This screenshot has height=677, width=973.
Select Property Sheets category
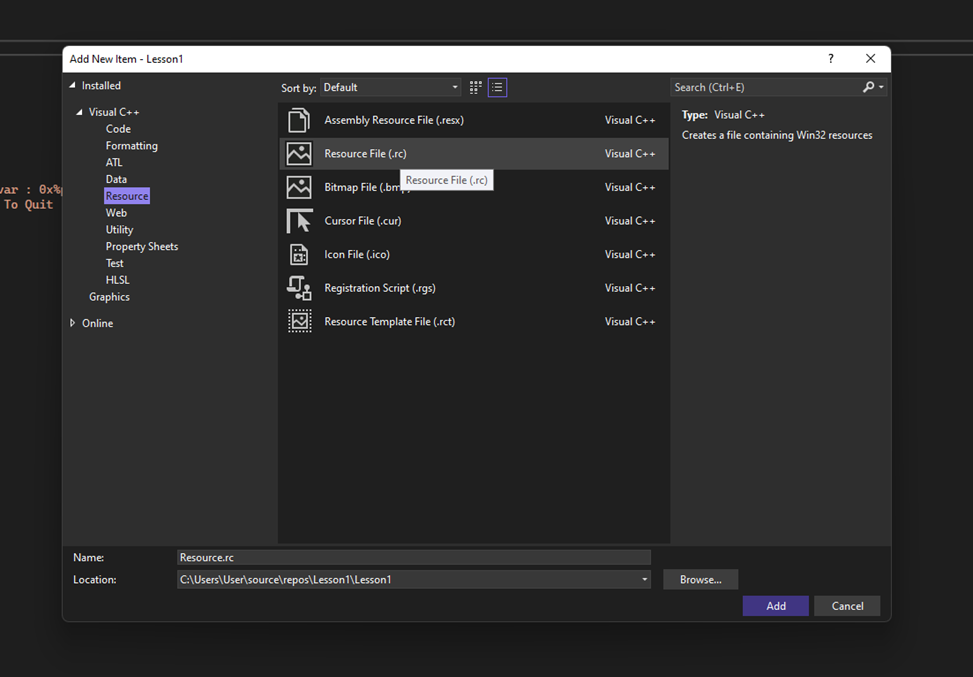click(x=142, y=246)
